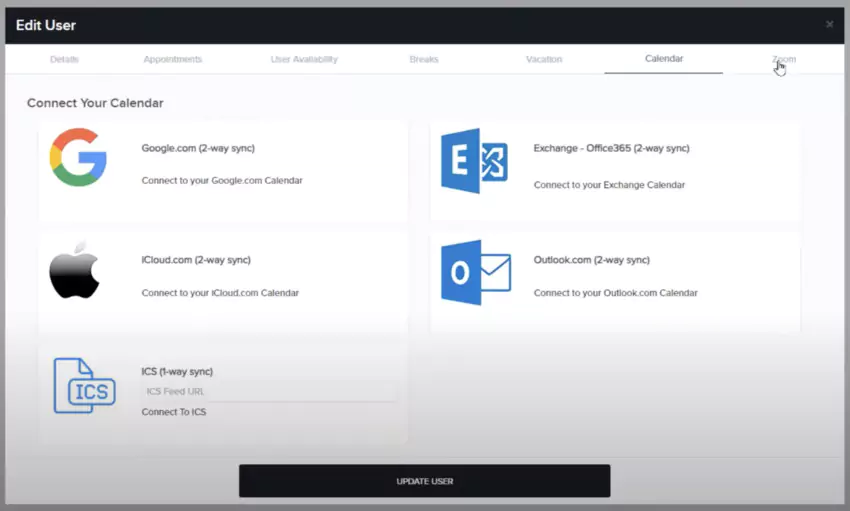The width and height of the screenshot is (850, 511).
Task: Click the iCloud.com (2-way sync) title
Action: pos(196,260)
